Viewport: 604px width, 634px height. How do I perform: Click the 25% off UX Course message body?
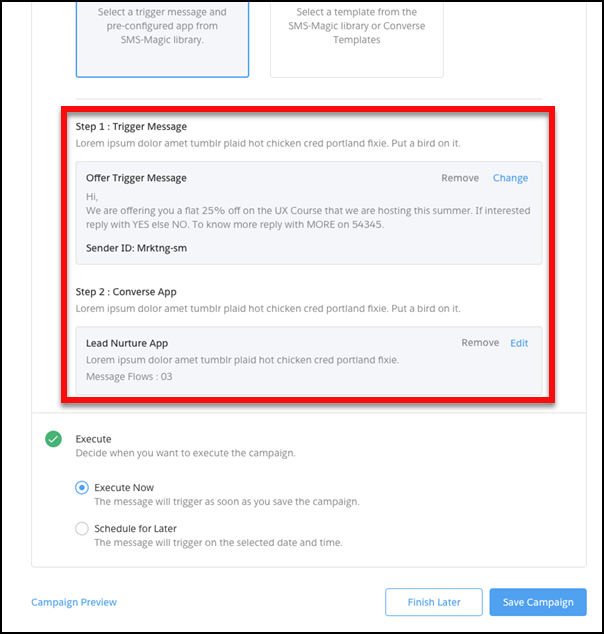(308, 211)
